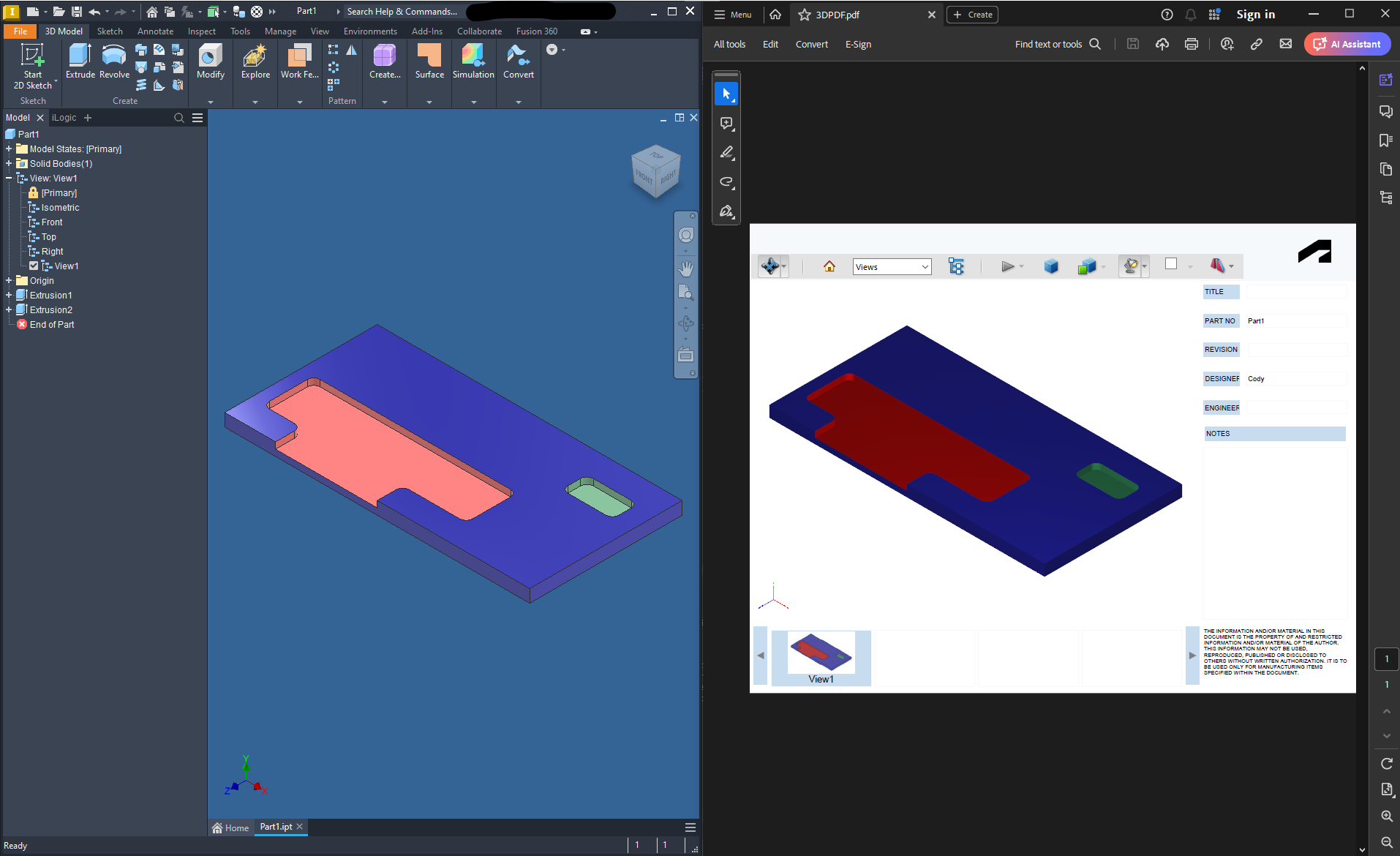This screenshot has height=856, width=1400.
Task: Toggle the View1 checkbox in model tree
Action: point(34,266)
